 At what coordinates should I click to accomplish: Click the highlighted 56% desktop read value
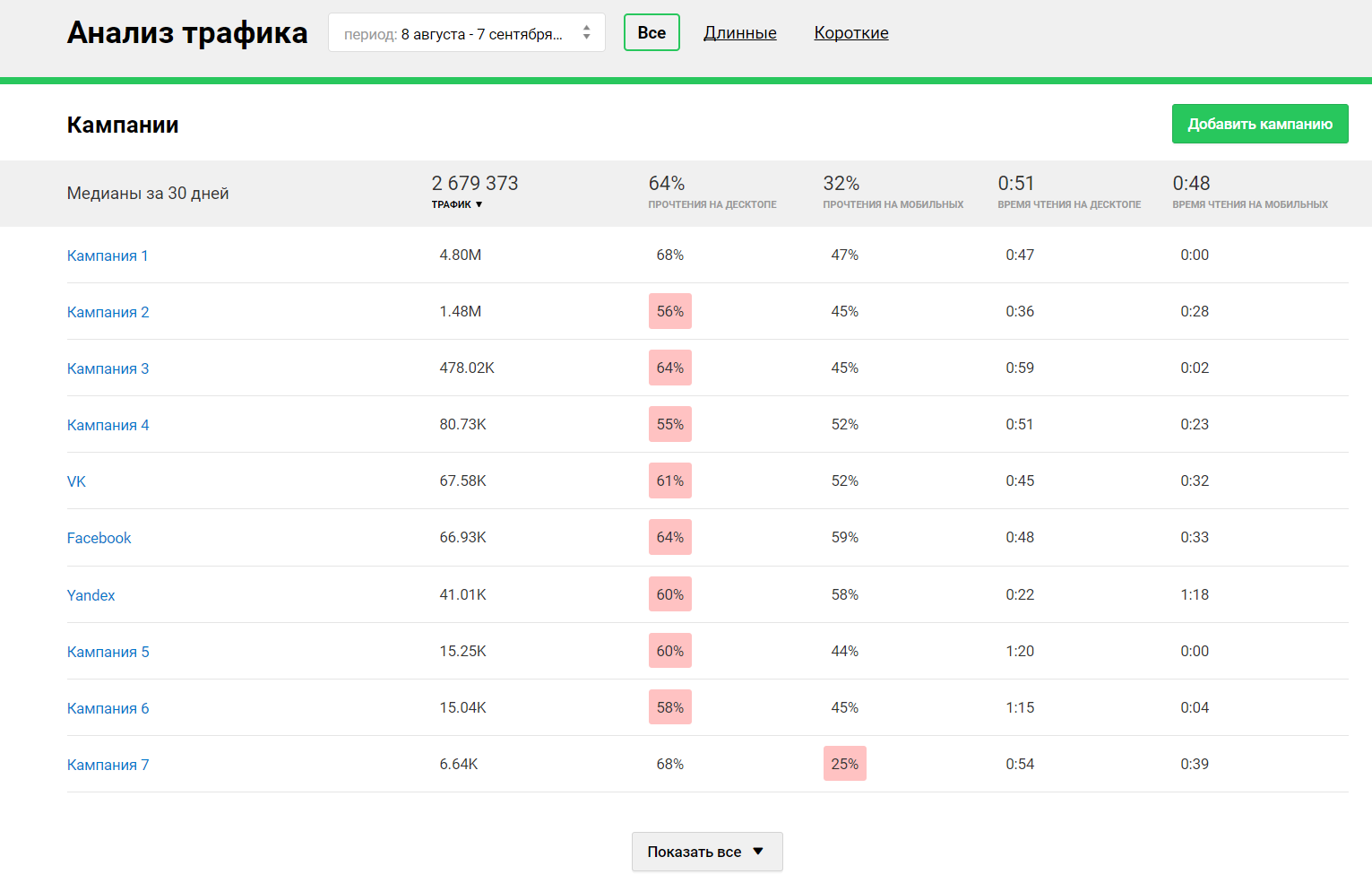click(669, 311)
